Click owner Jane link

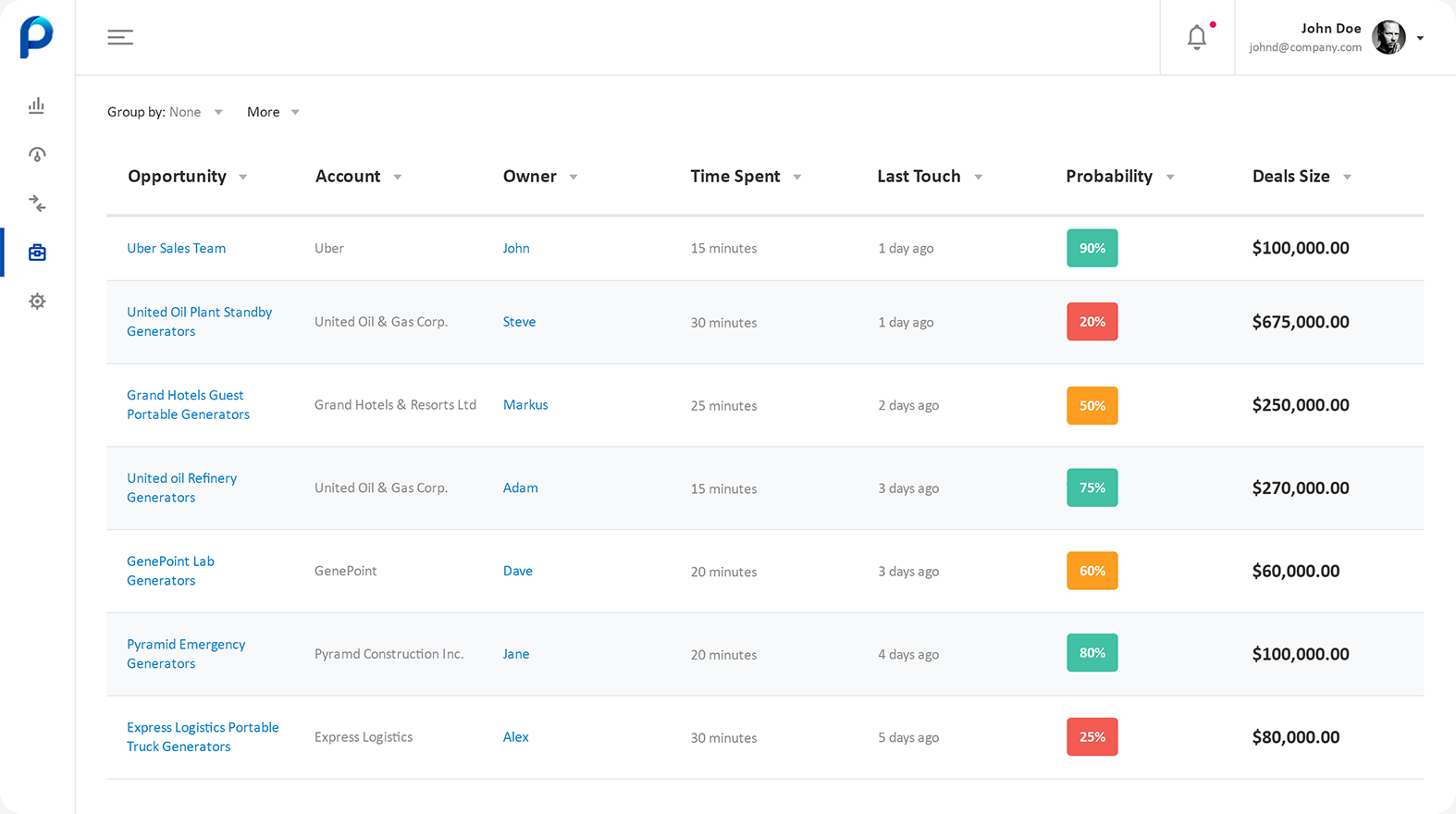coord(516,654)
